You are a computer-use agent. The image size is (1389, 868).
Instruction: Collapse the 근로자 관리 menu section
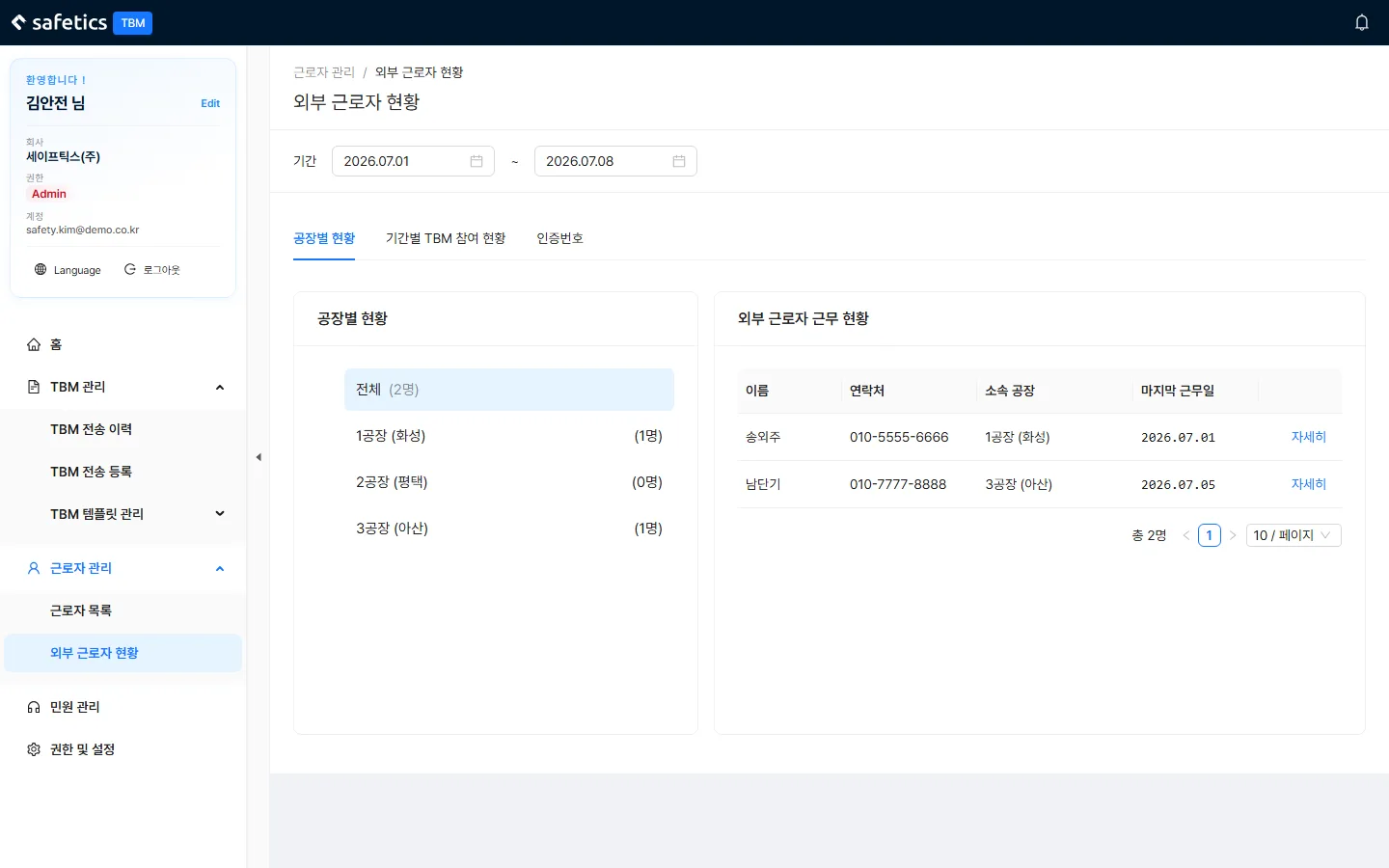(220, 568)
